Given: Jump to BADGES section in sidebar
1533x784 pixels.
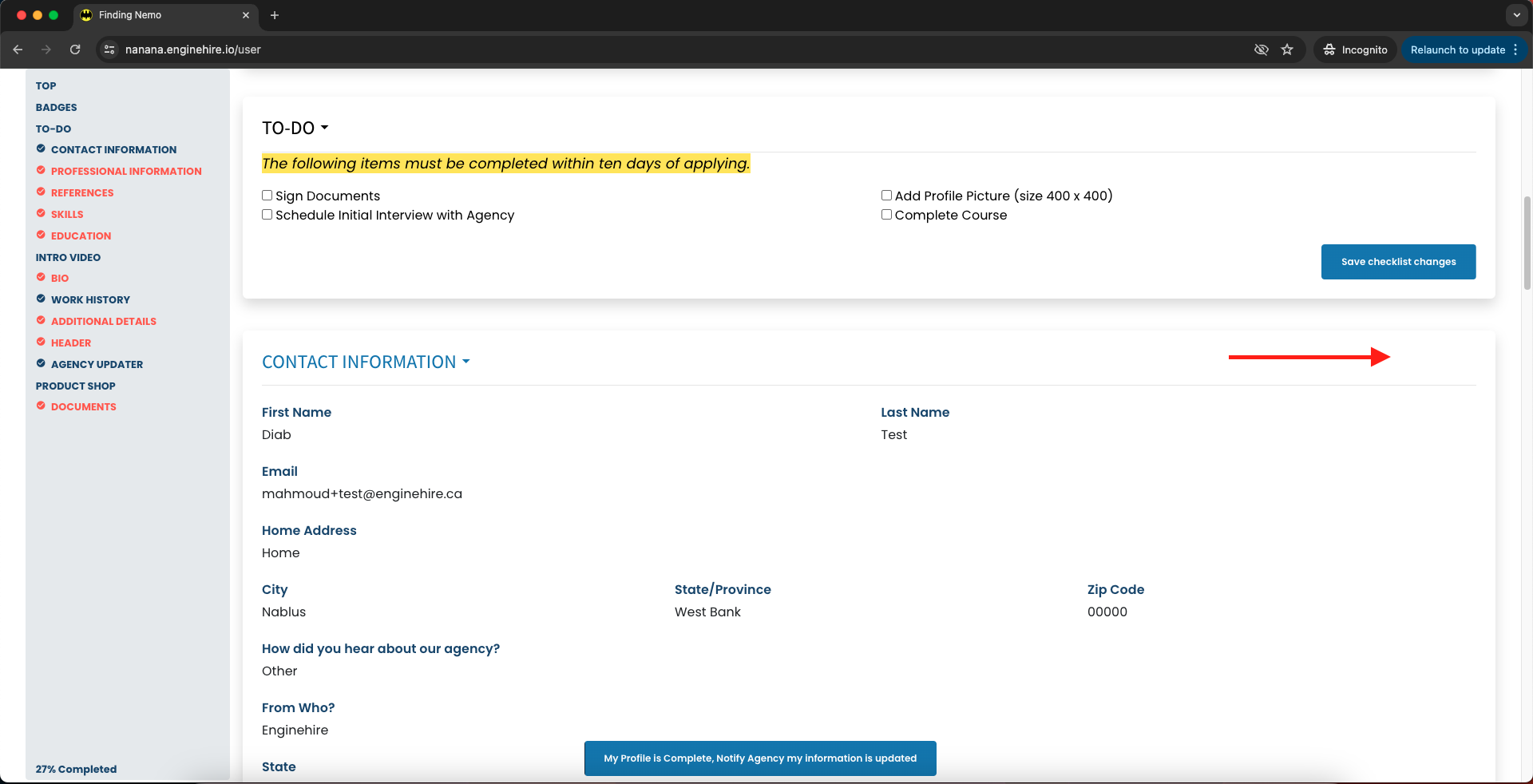Looking at the screenshot, I should (x=56, y=107).
